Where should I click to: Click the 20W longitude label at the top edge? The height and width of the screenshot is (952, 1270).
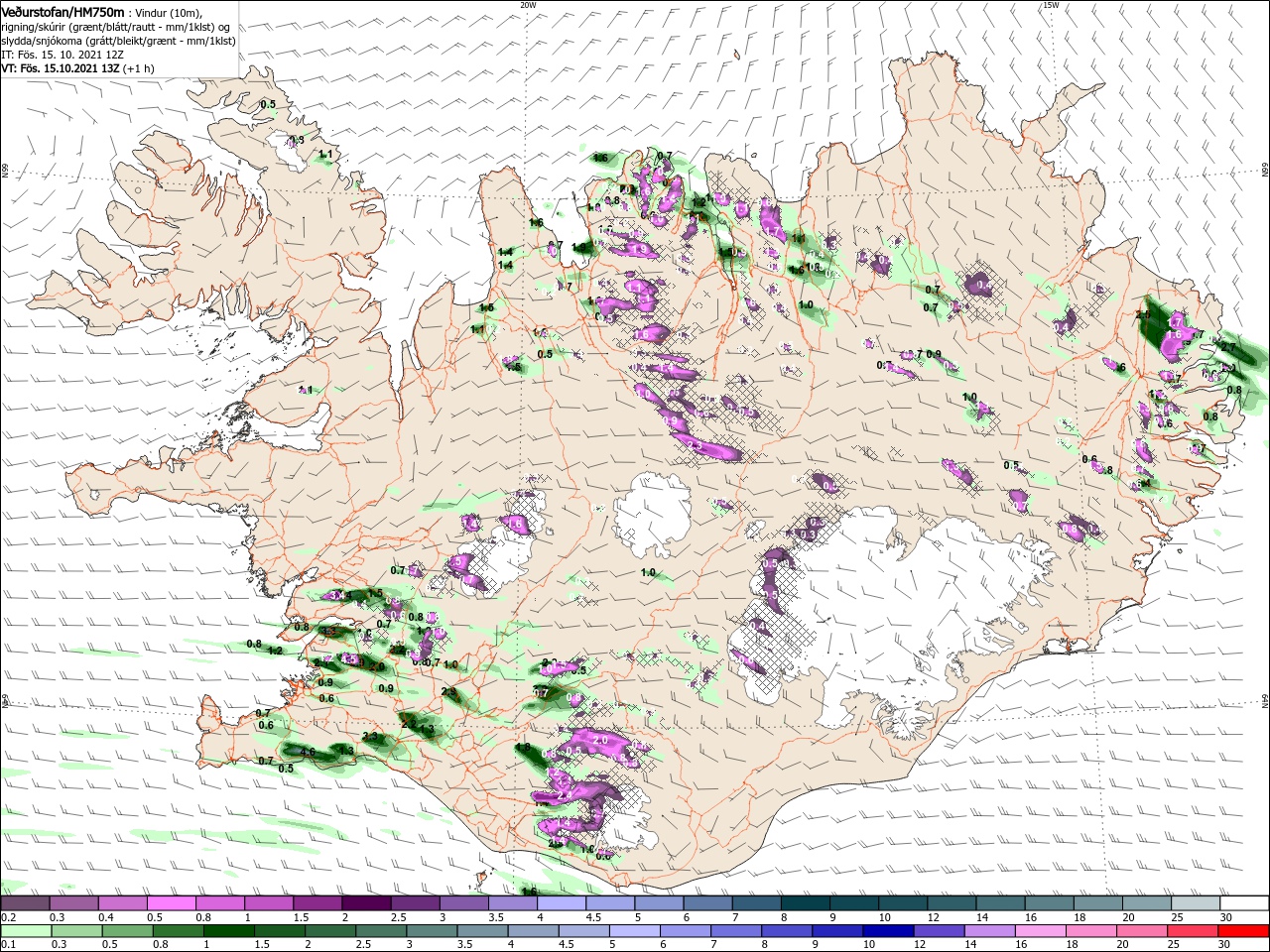pyautogui.click(x=528, y=5)
